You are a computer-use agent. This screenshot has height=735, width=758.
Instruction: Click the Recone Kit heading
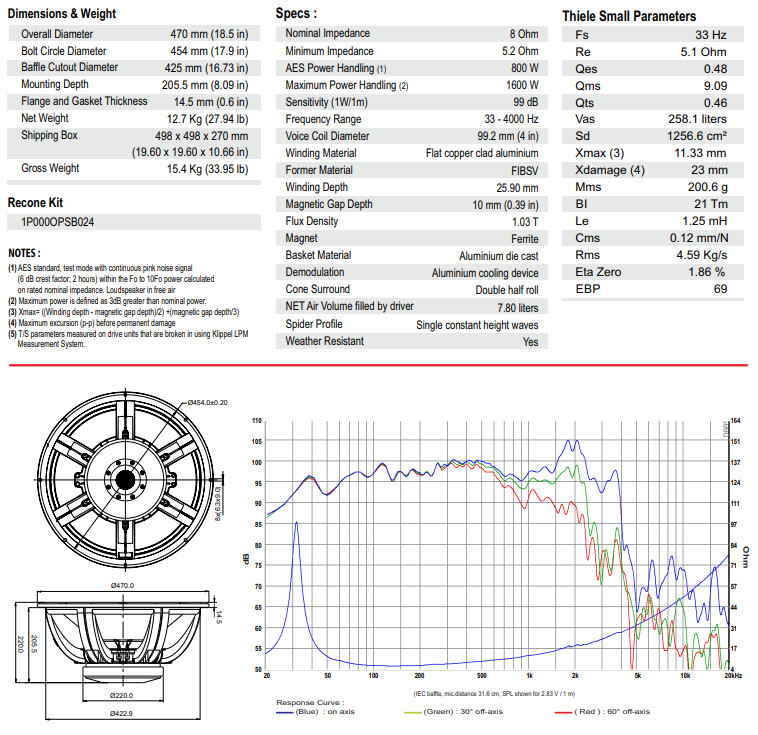click(x=35, y=203)
